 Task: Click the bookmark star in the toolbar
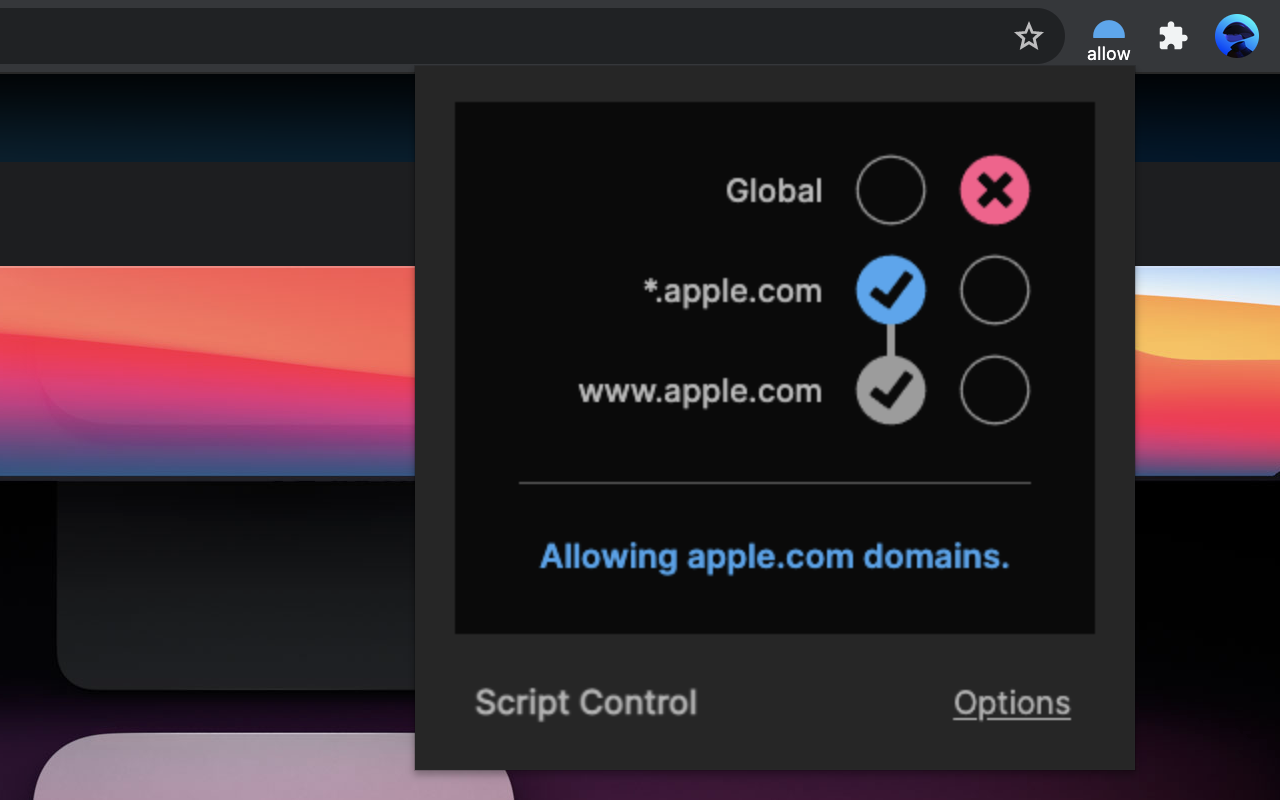1029,36
